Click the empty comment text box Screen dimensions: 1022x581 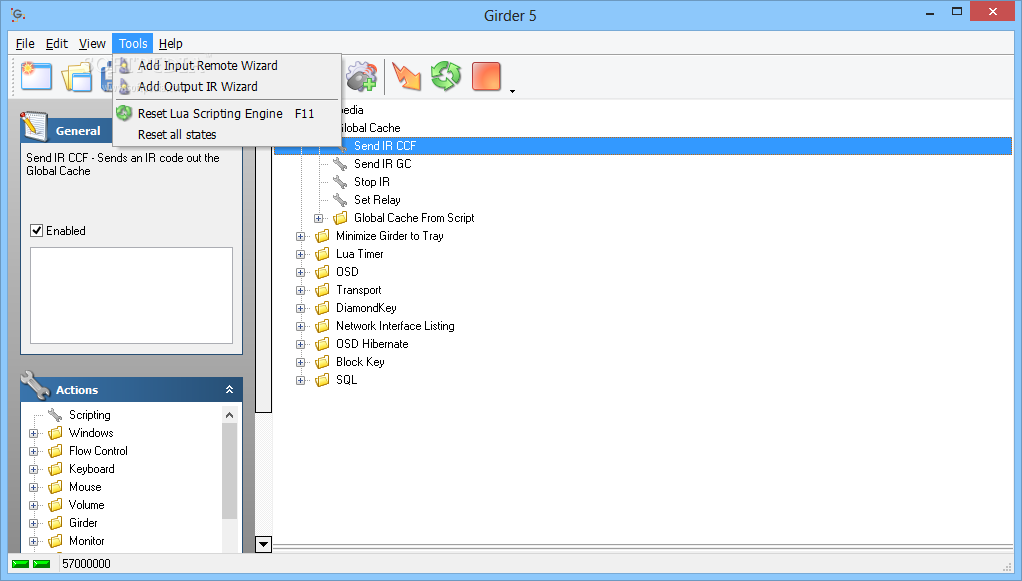pos(131,295)
